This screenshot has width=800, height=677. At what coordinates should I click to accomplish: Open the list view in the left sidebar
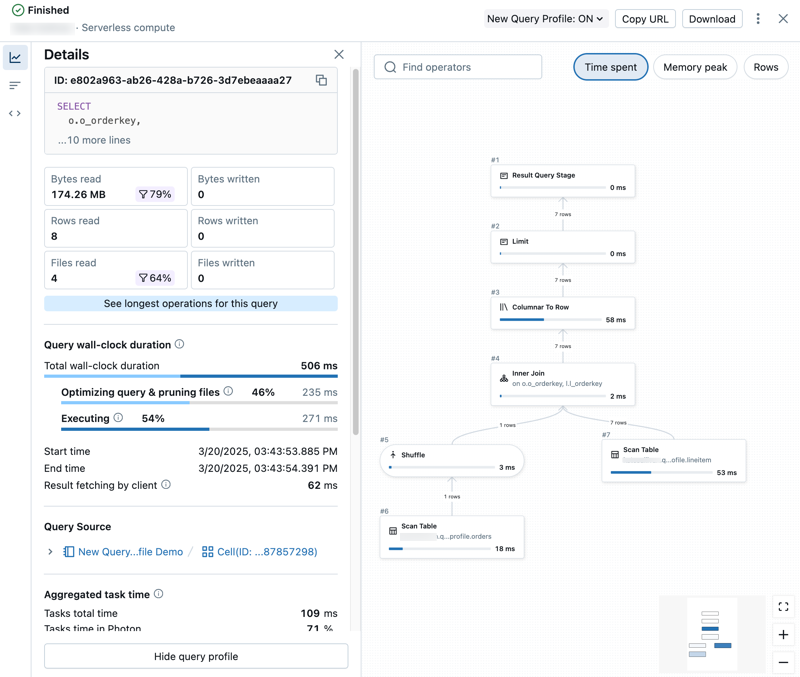click(x=14, y=85)
